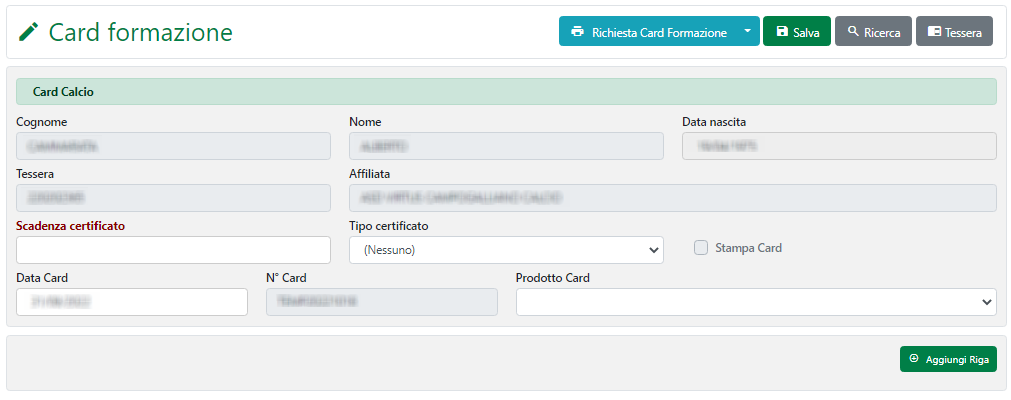Viewport: 1011px width, 400px height.
Task: Expand the Richiesta Card Formazione arrow menu
Action: [747, 32]
